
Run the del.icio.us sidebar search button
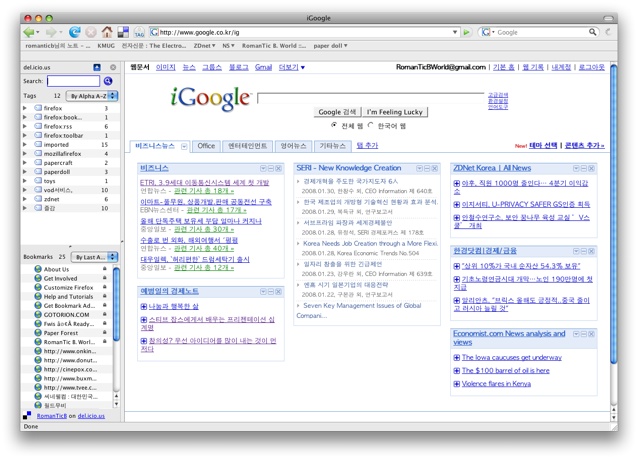click(x=108, y=81)
